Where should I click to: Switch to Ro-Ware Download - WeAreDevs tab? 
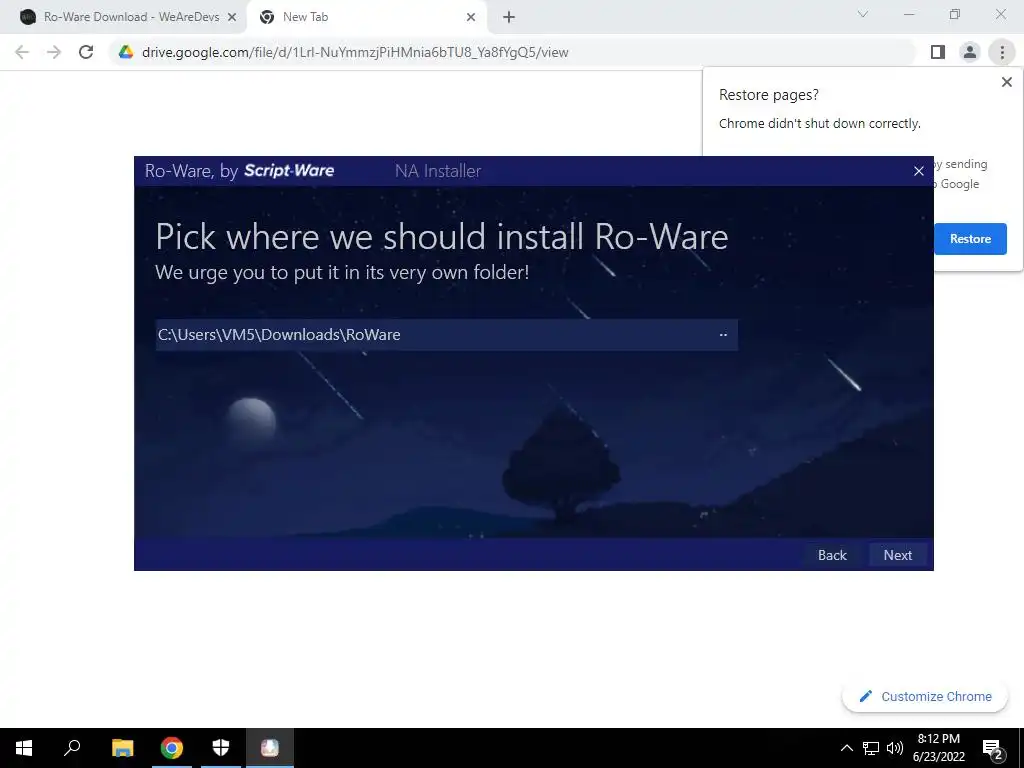pos(129,17)
